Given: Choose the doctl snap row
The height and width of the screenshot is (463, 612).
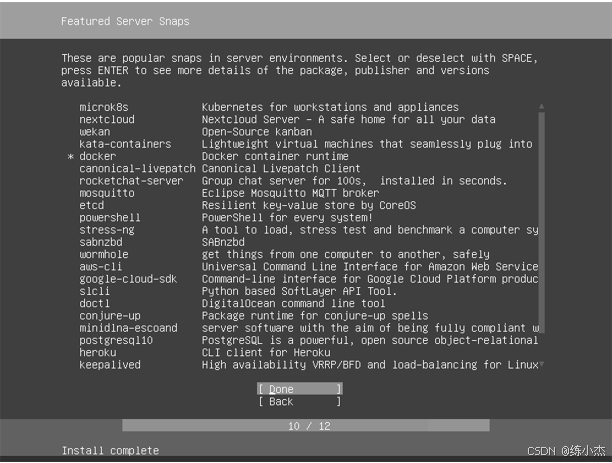Looking at the screenshot, I should 303,304.
